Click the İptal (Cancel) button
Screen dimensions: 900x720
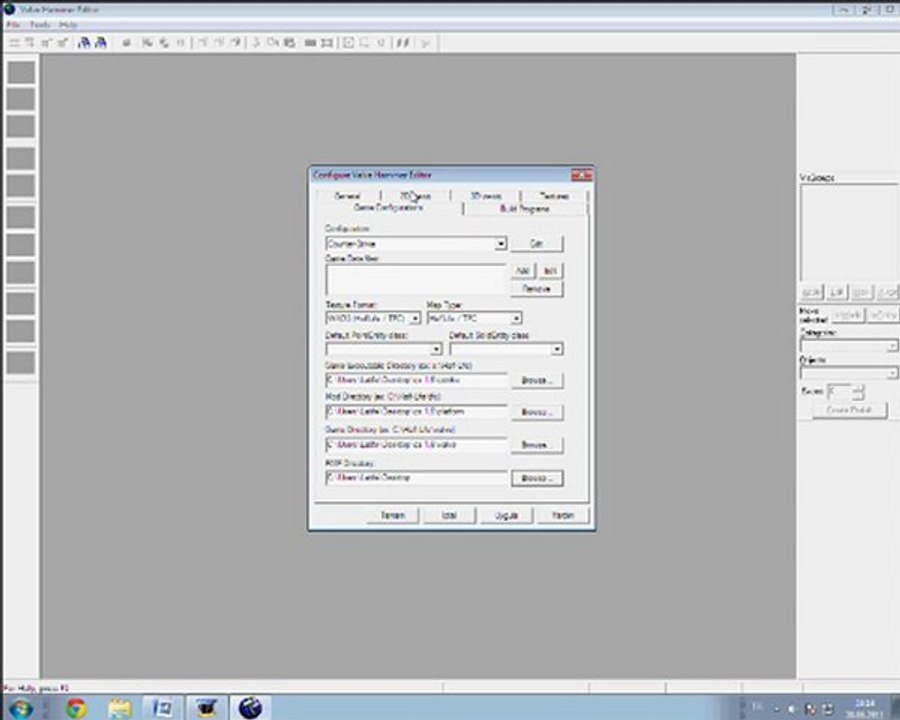(x=449, y=515)
